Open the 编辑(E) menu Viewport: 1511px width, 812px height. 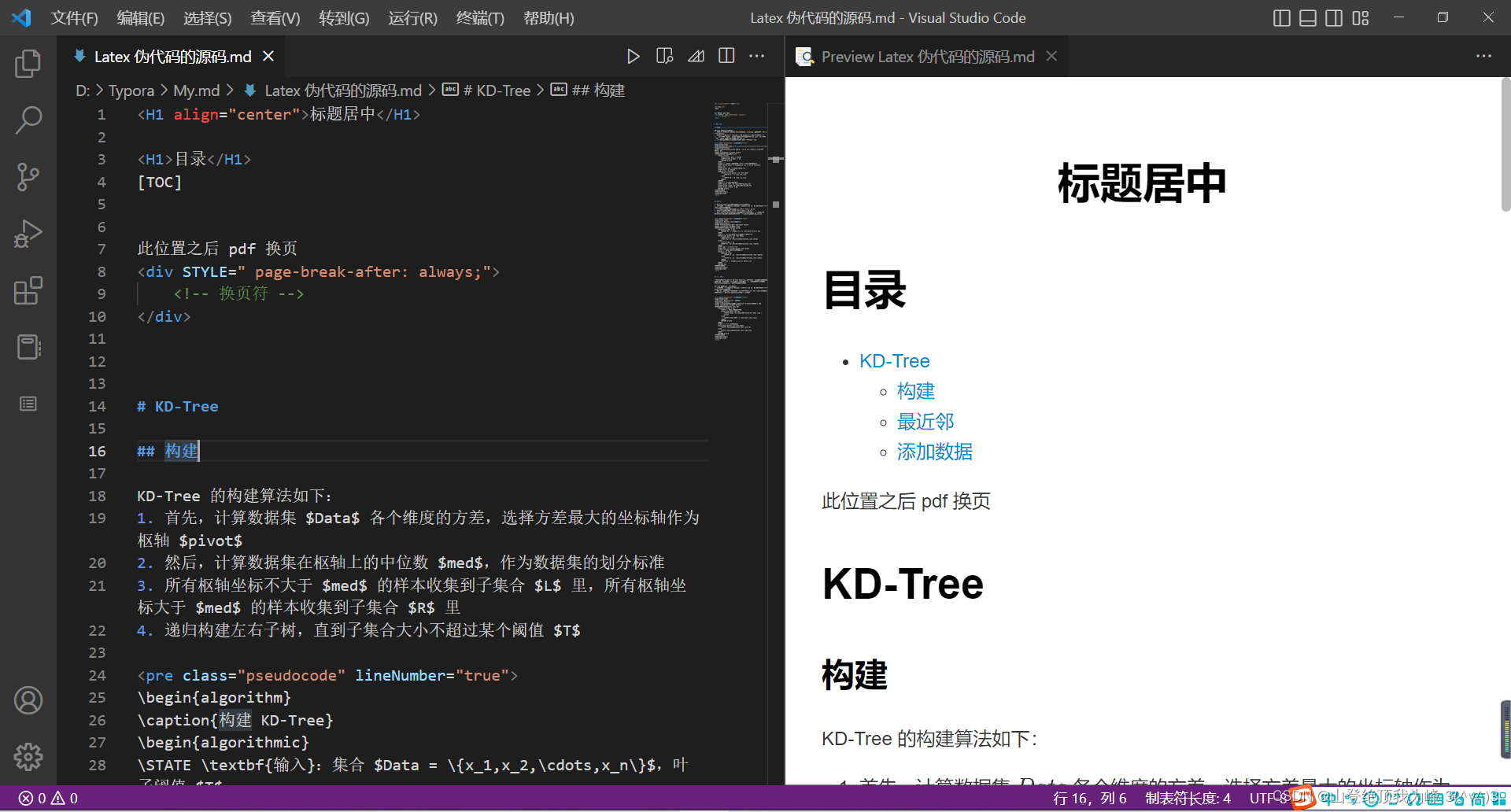coord(141,18)
